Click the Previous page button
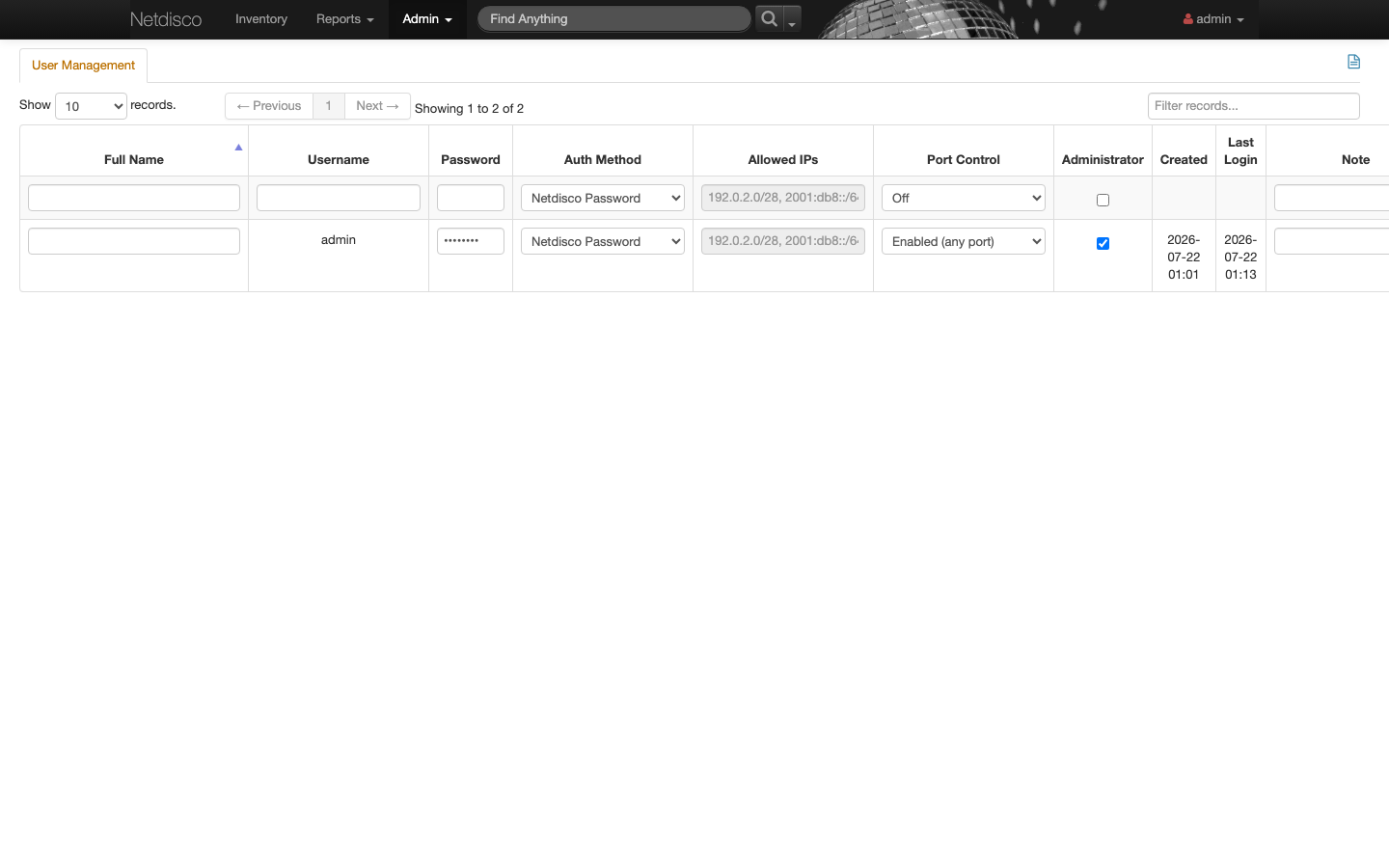This screenshot has height=868, width=1389. pos(269,106)
